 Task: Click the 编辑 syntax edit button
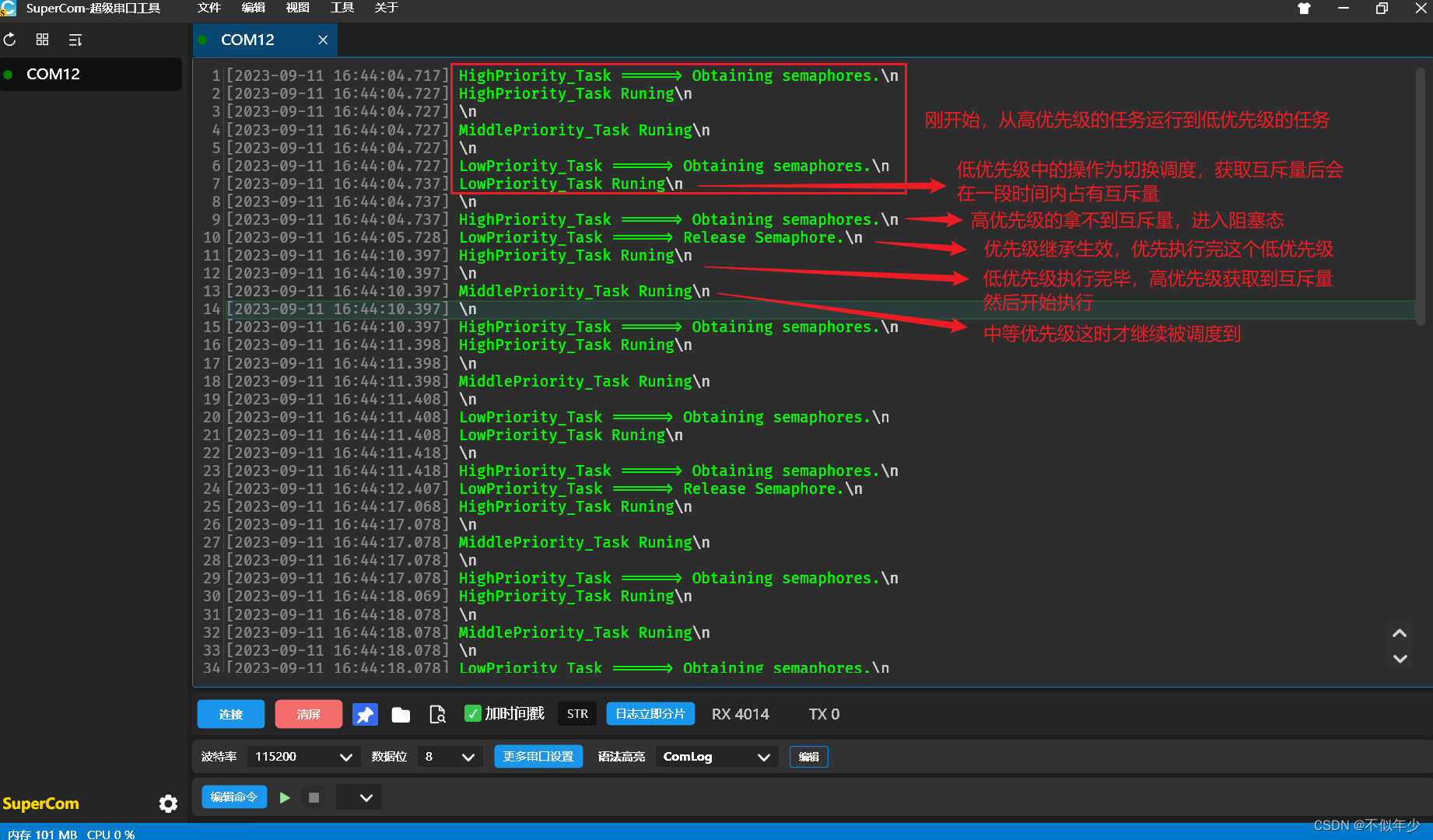pyautogui.click(x=809, y=757)
